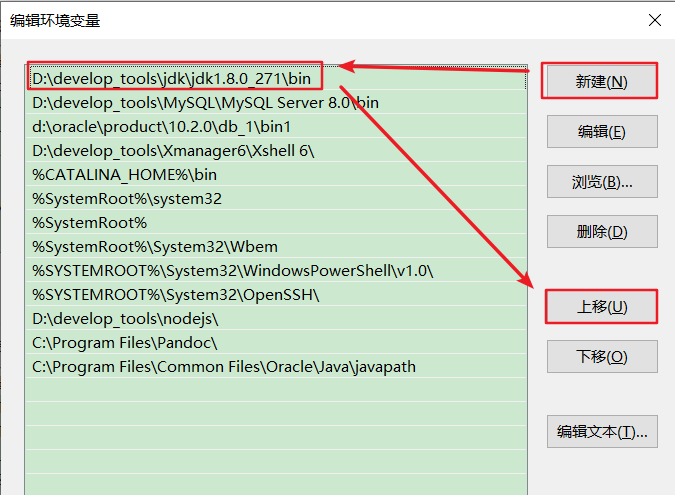Select the System32\OpenSSH\ entry
This screenshot has height=495, width=675.
click(x=276, y=295)
